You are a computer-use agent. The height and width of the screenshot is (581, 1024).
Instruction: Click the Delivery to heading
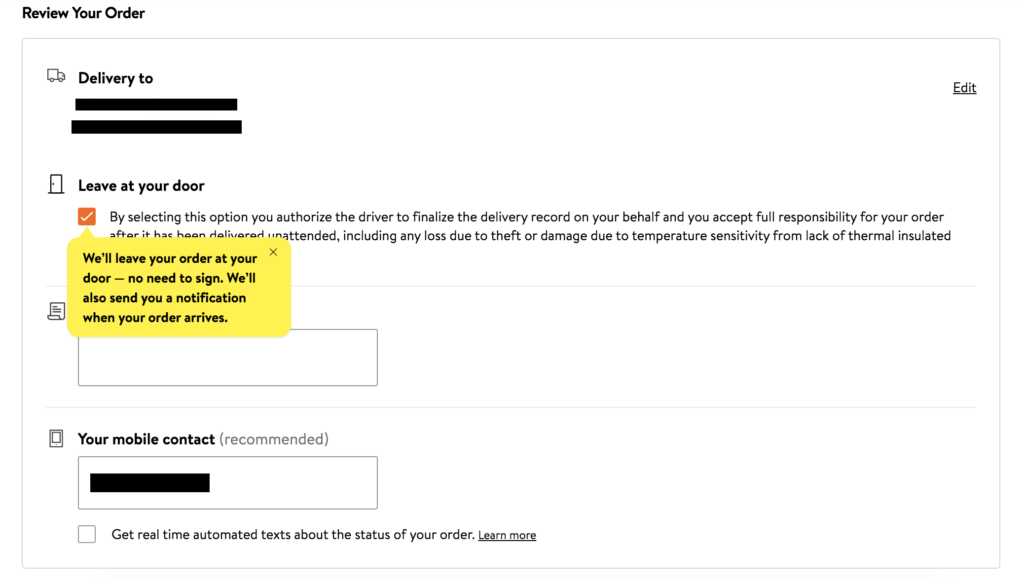coord(115,78)
